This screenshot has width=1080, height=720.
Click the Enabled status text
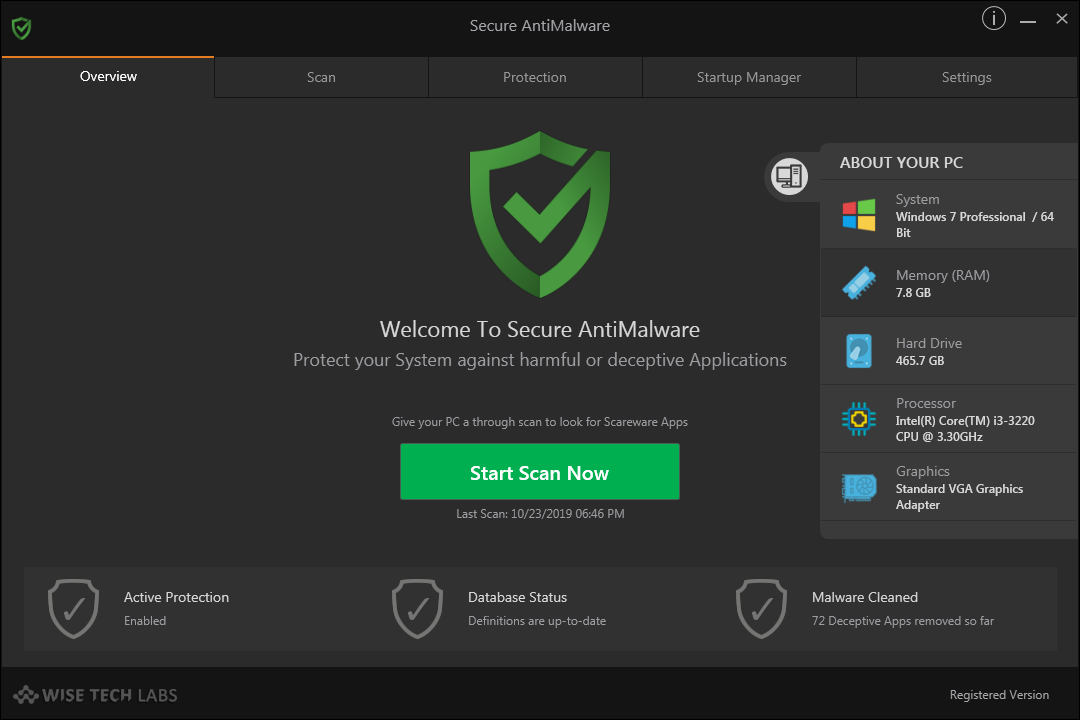(145, 621)
